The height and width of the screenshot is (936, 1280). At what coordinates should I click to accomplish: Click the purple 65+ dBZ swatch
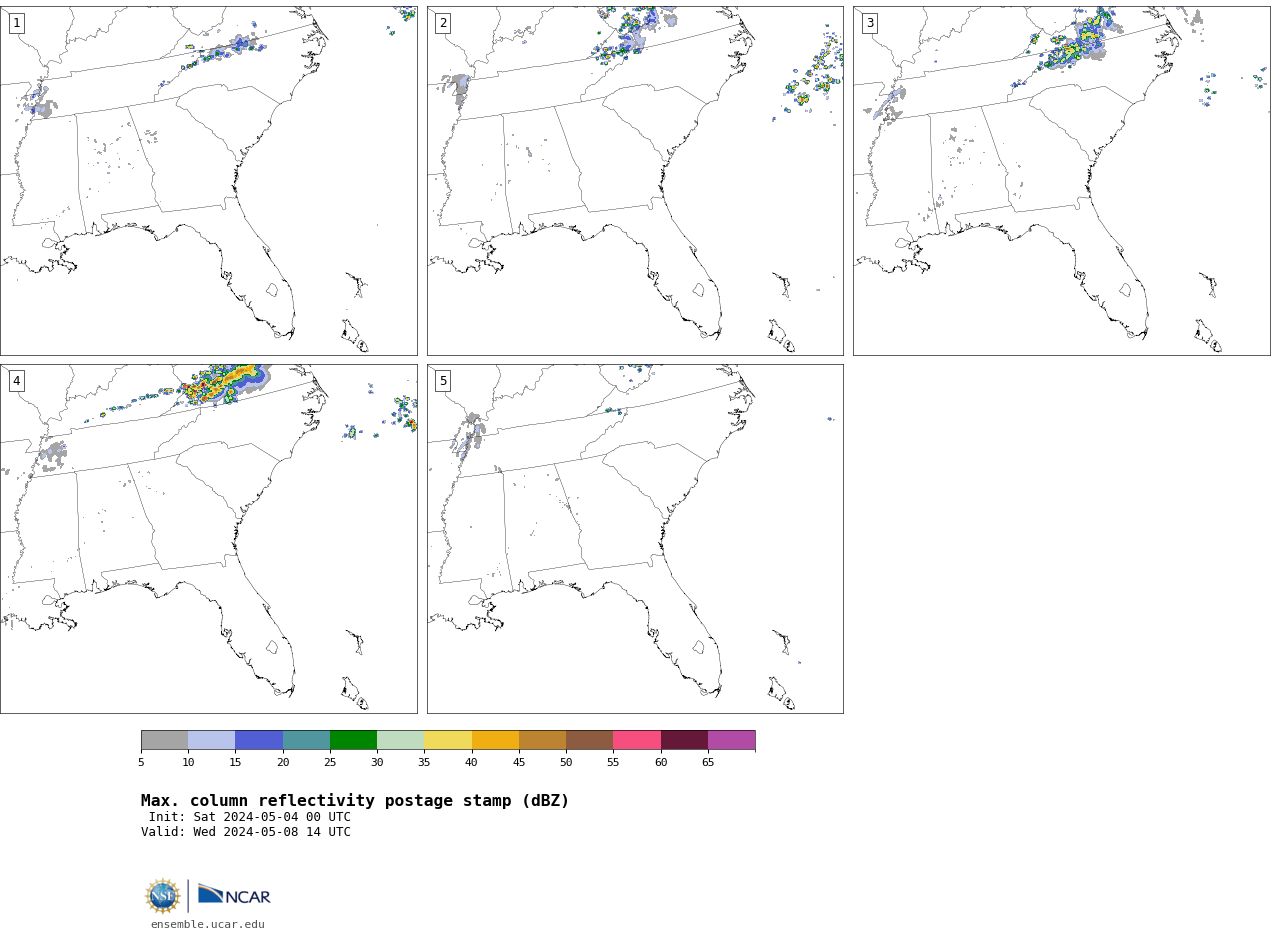pyautogui.click(x=732, y=740)
